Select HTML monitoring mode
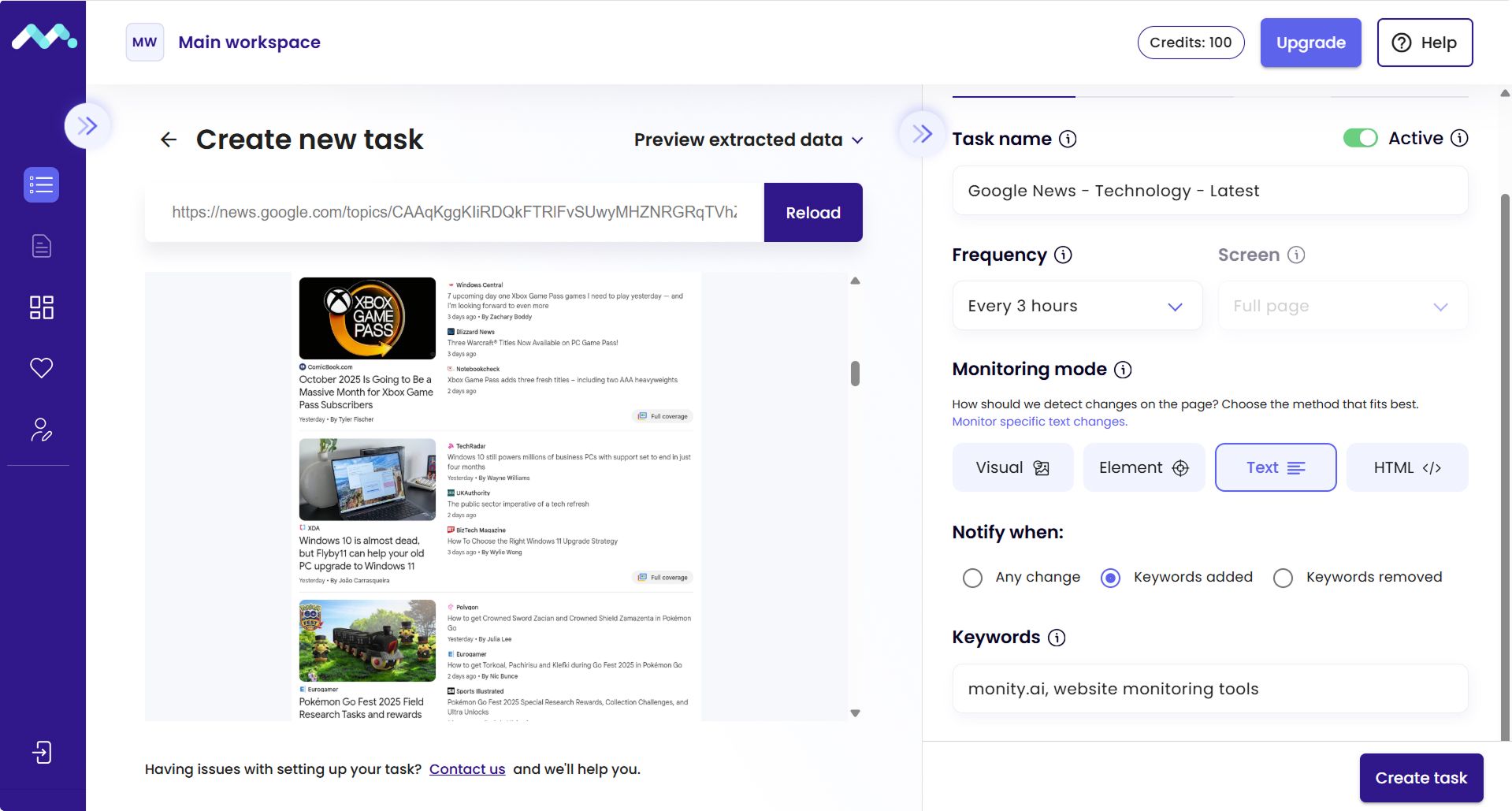Viewport: 1512px width, 811px height. tap(1406, 467)
